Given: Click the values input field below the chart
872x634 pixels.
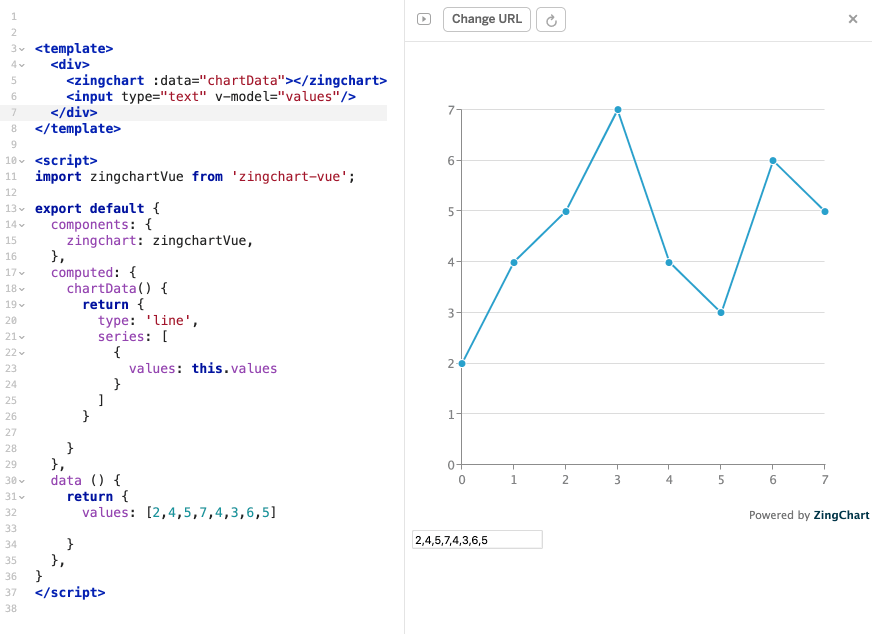Looking at the screenshot, I should [x=477, y=539].
